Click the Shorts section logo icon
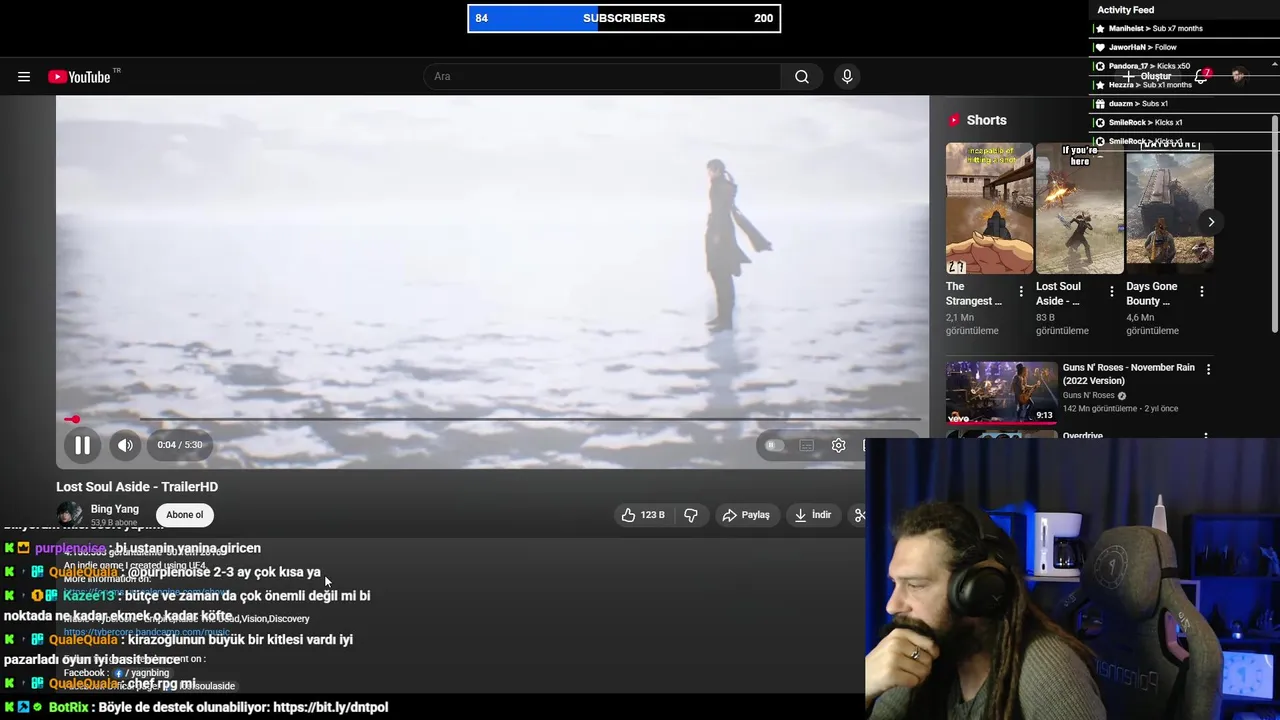Viewport: 1280px width, 720px height. pos(954,120)
